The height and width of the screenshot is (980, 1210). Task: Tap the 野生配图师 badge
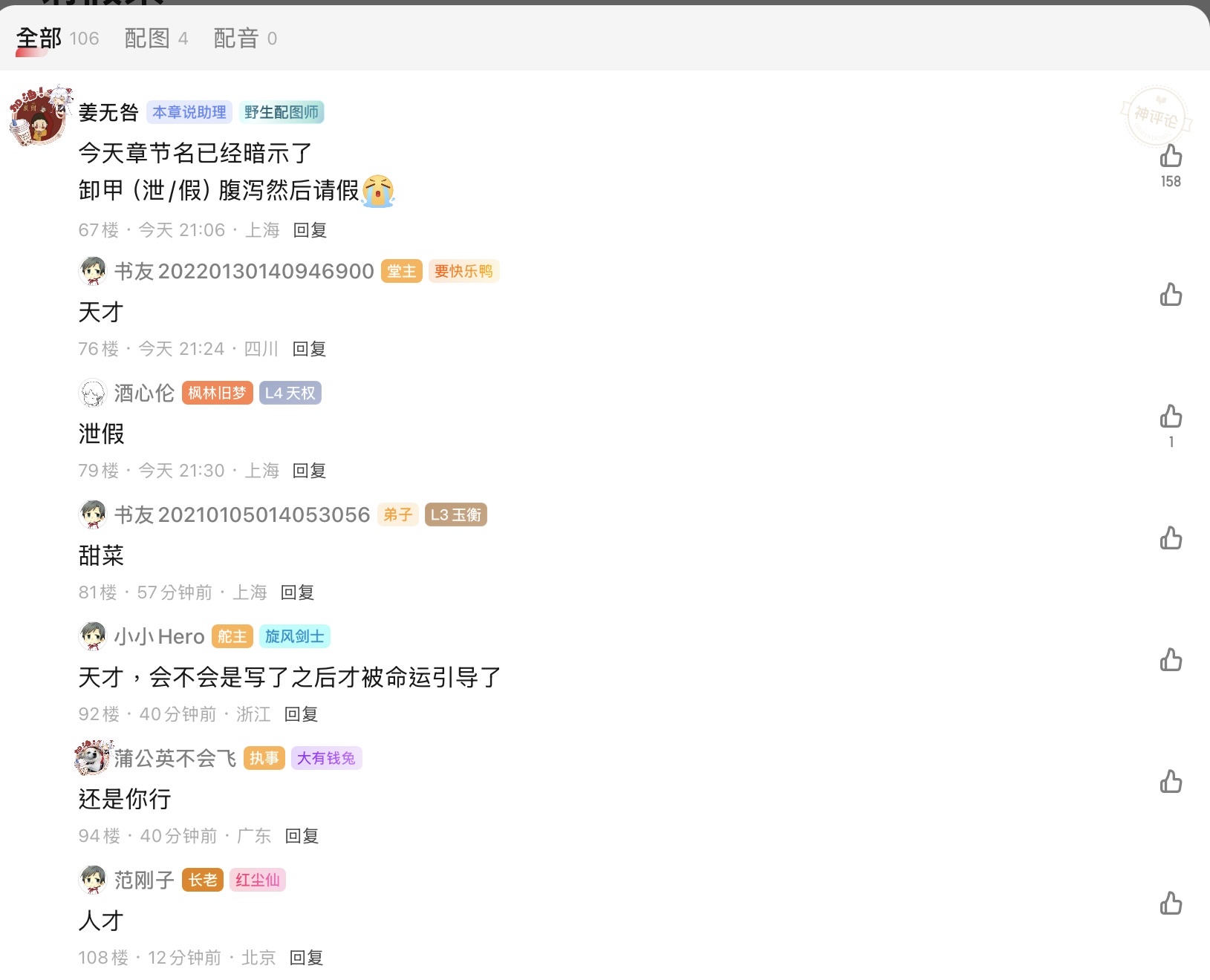281,112
